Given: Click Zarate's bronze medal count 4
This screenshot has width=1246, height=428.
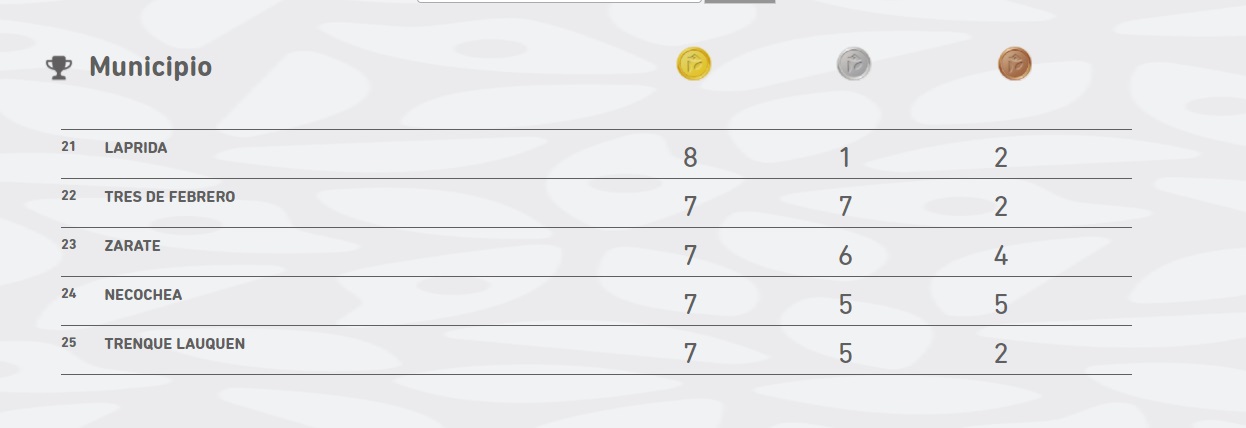Looking at the screenshot, I should tap(1001, 256).
